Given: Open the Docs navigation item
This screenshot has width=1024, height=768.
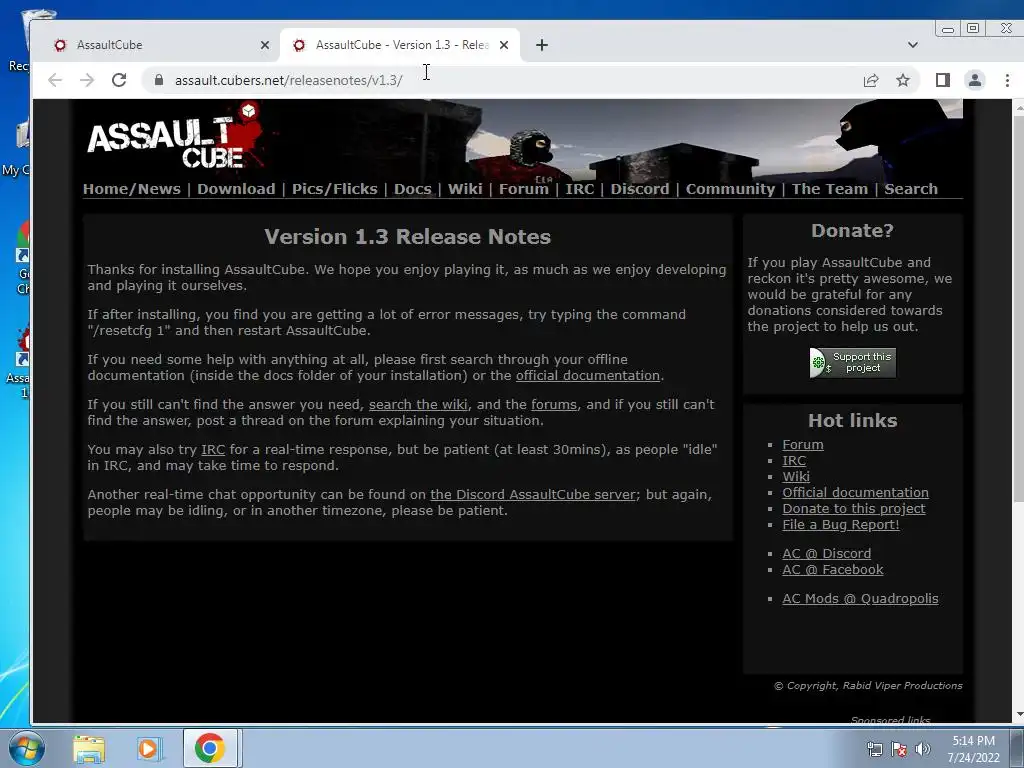Looking at the screenshot, I should pos(412,189).
